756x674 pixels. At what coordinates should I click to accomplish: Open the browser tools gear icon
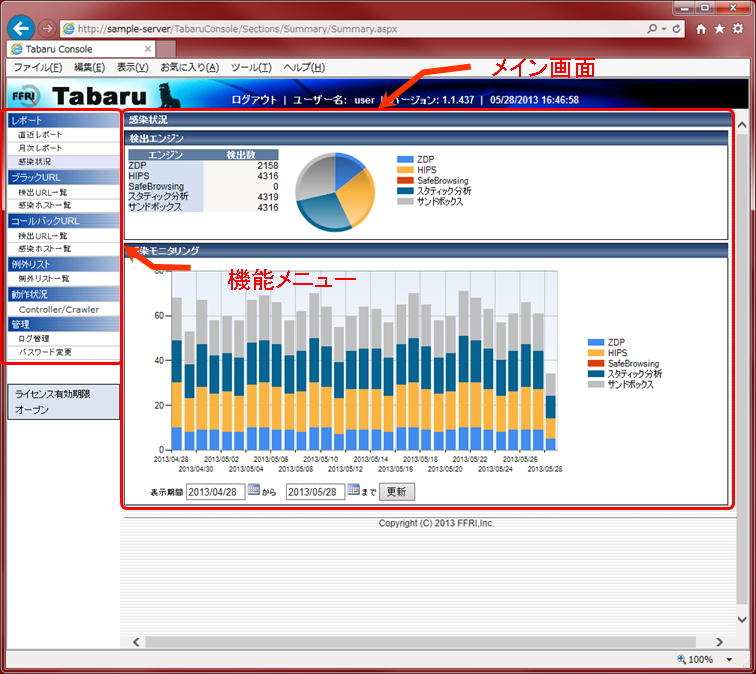[x=738, y=30]
